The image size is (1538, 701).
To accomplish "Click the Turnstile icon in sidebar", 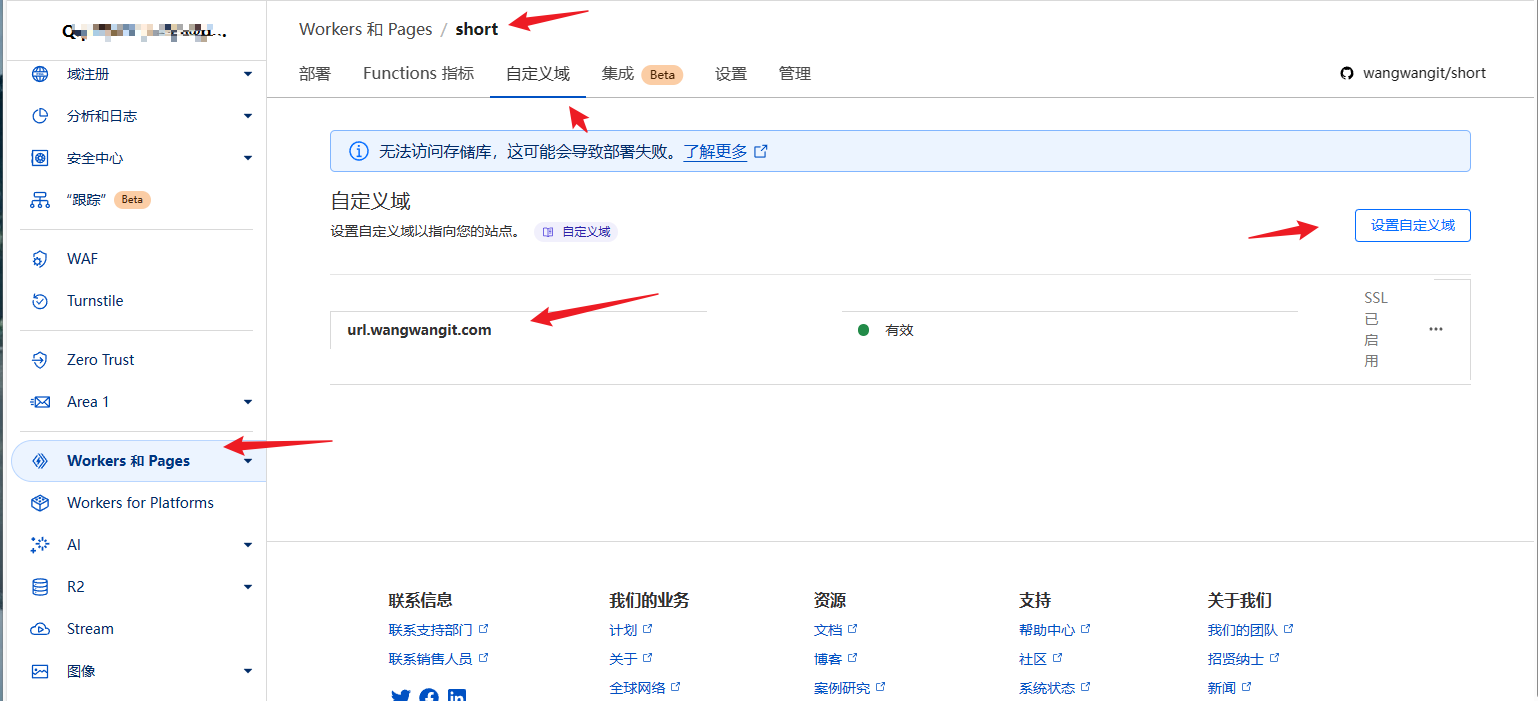I will click(x=40, y=301).
